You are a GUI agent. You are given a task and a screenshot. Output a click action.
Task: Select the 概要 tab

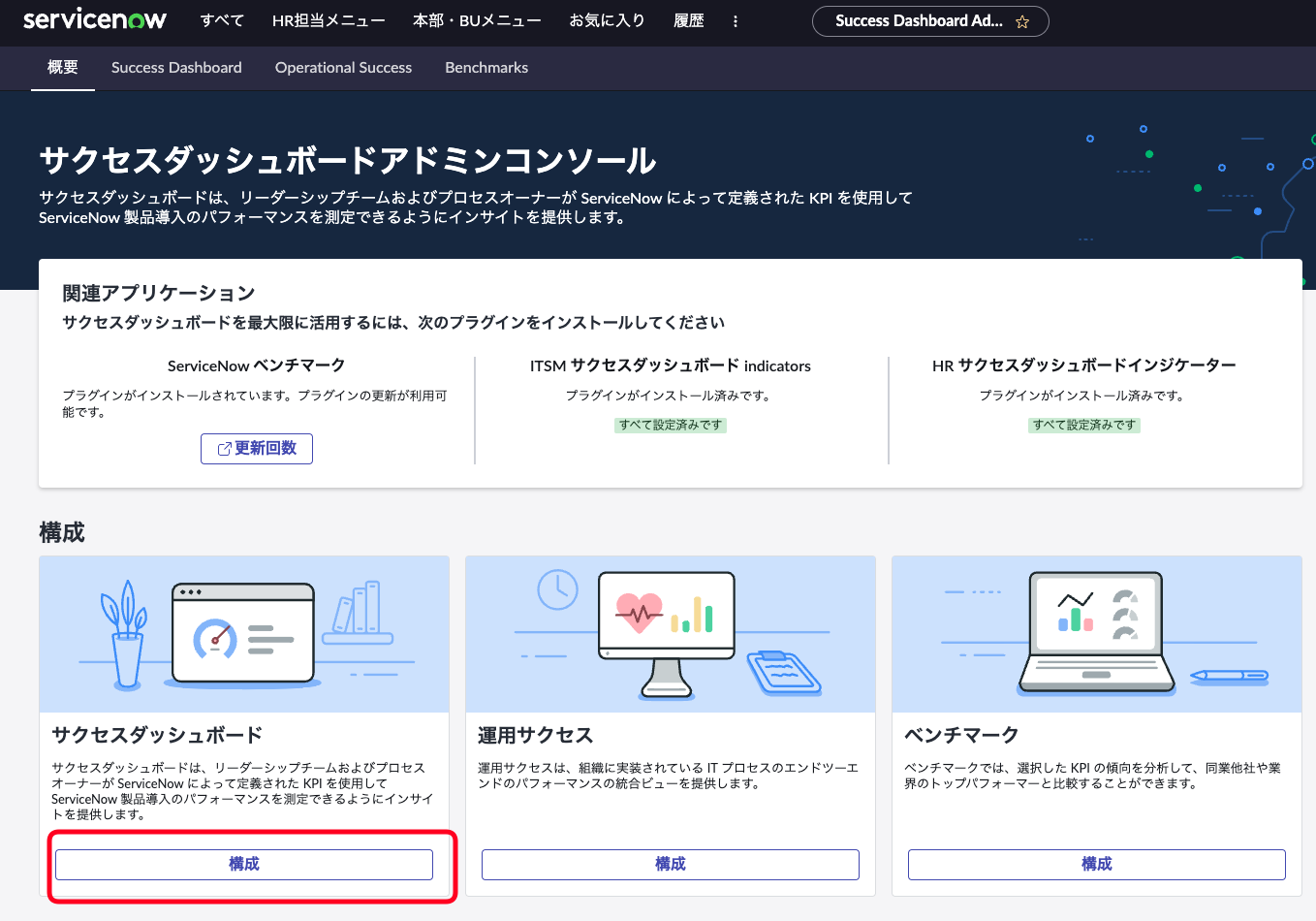coord(63,68)
